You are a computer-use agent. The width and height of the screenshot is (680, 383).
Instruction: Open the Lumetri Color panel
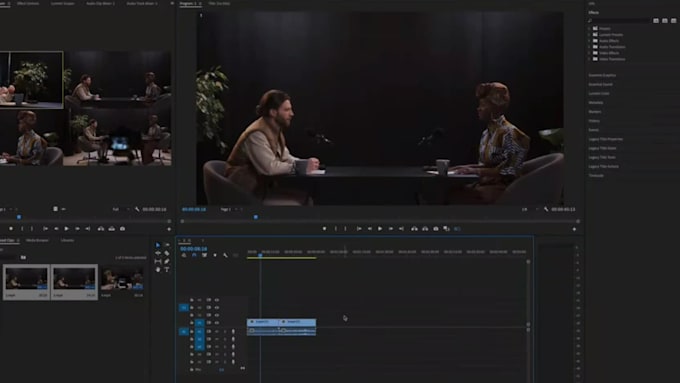(x=599, y=93)
